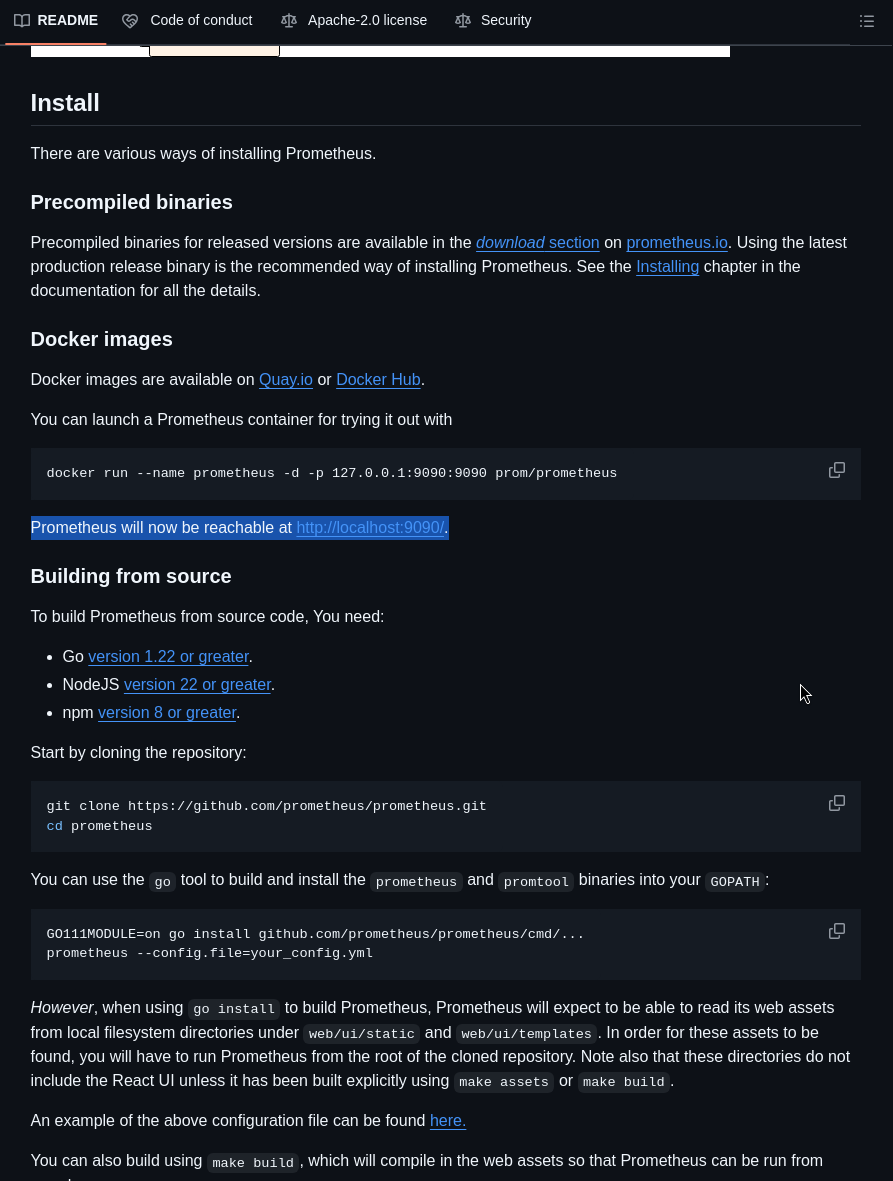This screenshot has height=1181, width=893.
Task: Visit the prometheus.io link
Action: point(676,243)
